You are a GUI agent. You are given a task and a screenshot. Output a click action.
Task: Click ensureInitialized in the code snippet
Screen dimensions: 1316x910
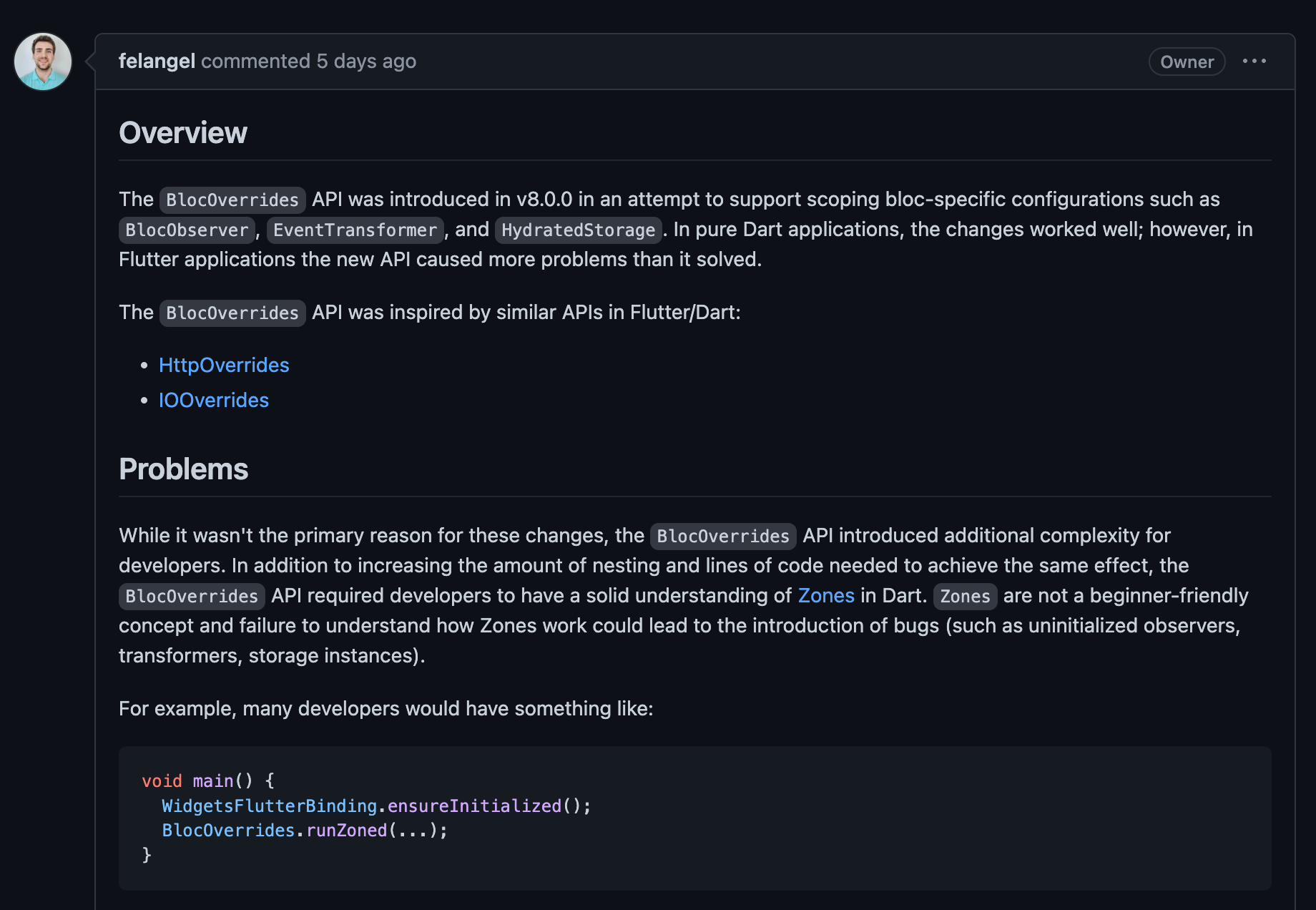click(474, 806)
